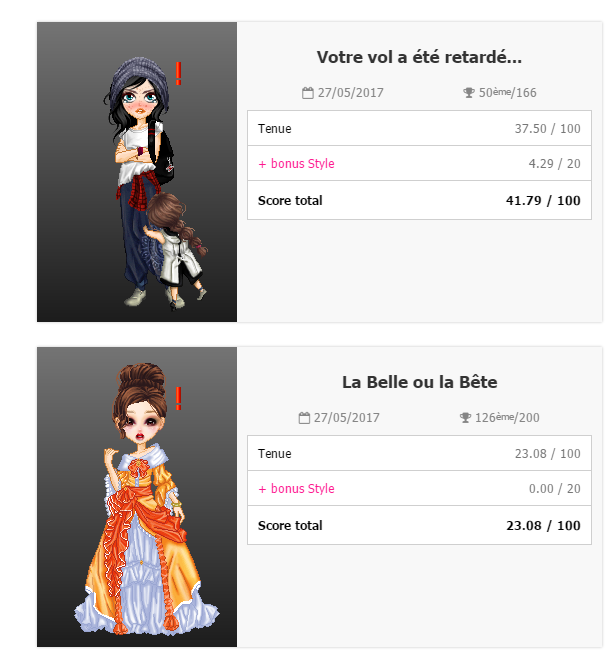The image size is (610, 662).
Task: Click trophy icon beside 50ème/166 ranking
Action: [469, 92]
